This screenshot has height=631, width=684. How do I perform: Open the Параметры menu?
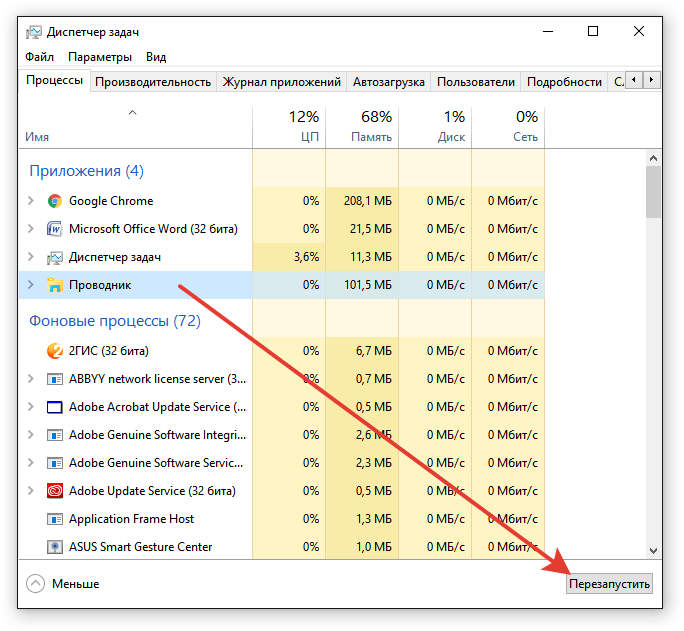[100, 57]
